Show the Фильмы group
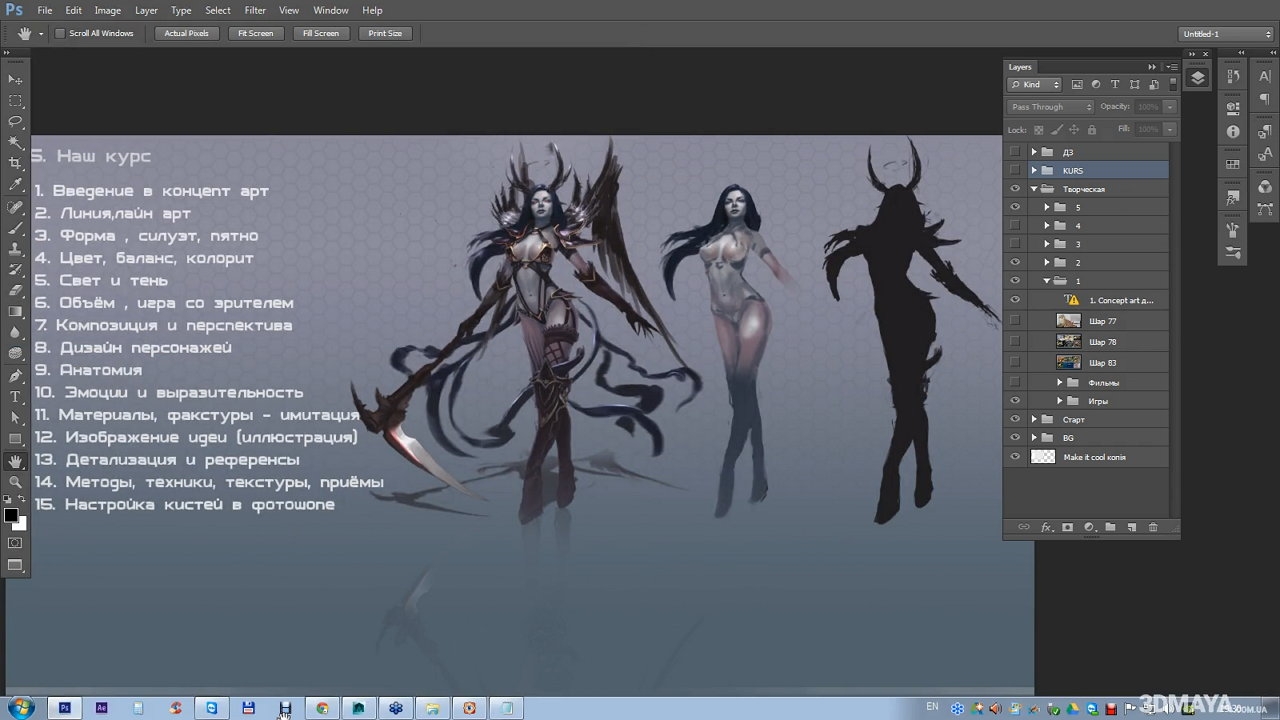The image size is (1280, 720). [x=1015, y=383]
